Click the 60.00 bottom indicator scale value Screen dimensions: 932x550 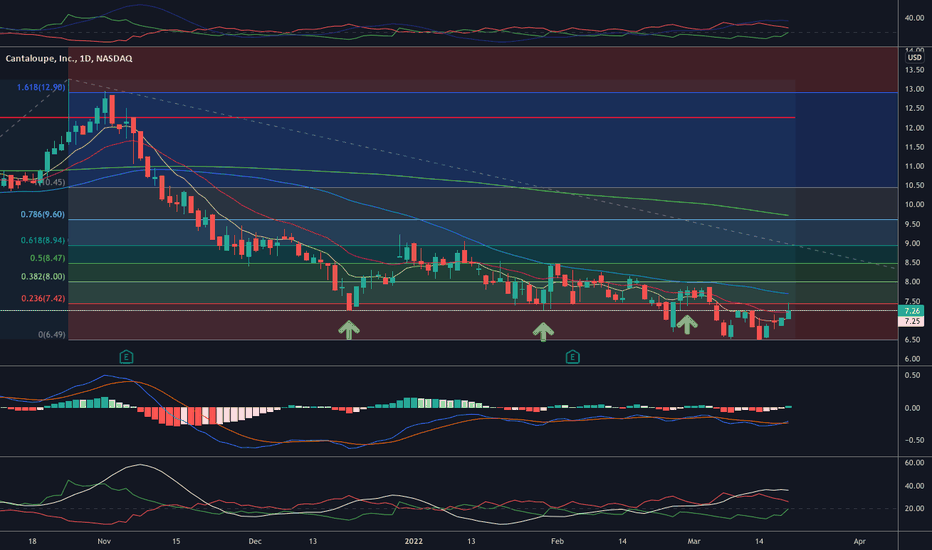[914, 463]
